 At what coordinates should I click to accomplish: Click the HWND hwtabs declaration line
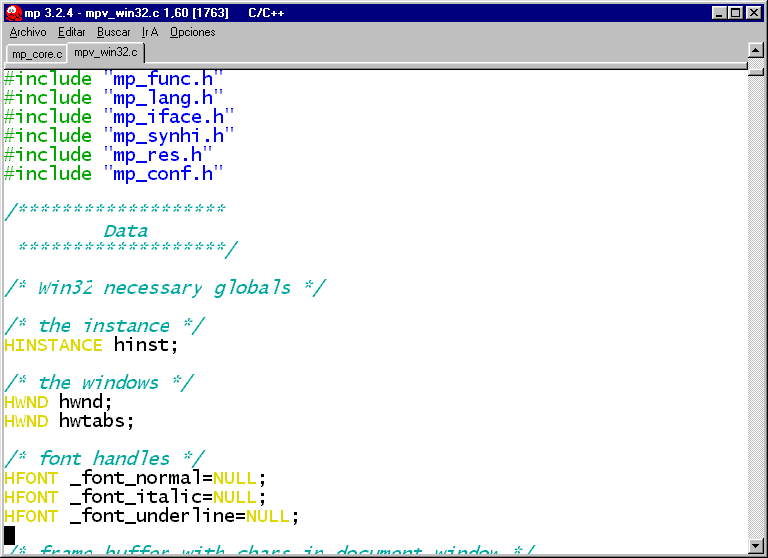coord(68,421)
